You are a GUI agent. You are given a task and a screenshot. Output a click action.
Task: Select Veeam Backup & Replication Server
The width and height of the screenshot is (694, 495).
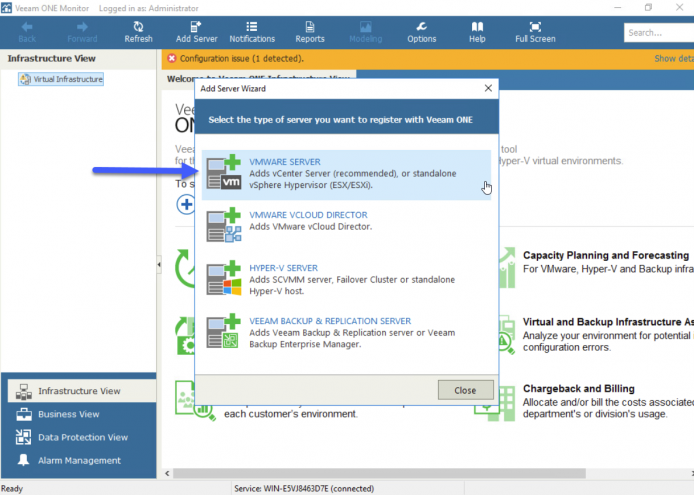[x=347, y=332]
